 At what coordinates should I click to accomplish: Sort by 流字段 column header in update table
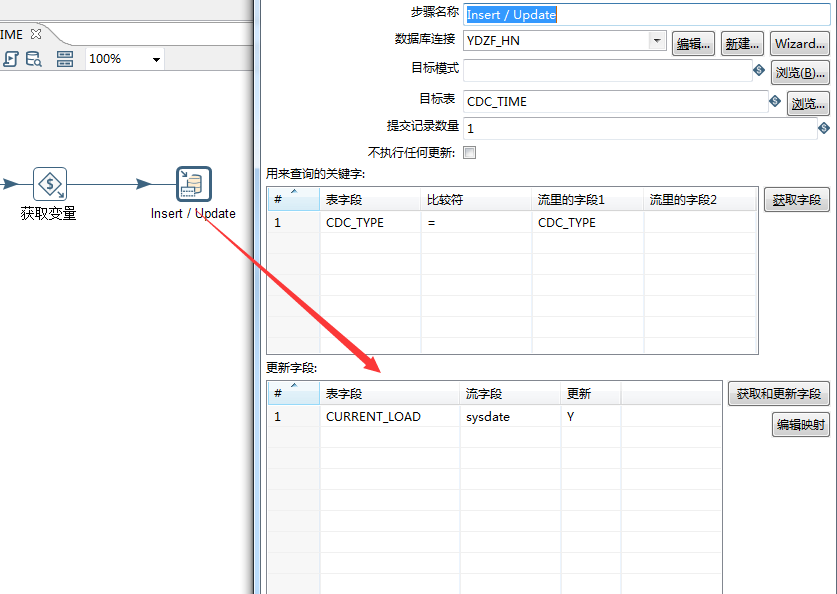[x=510, y=394]
